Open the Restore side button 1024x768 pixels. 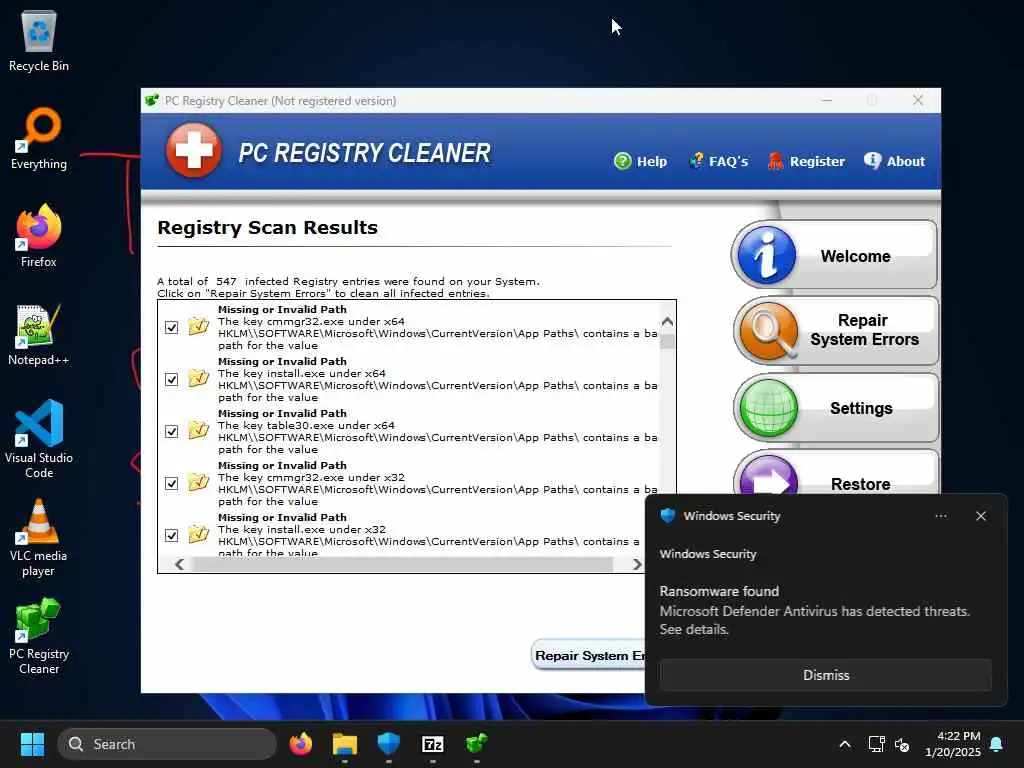pyautogui.click(x=836, y=473)
